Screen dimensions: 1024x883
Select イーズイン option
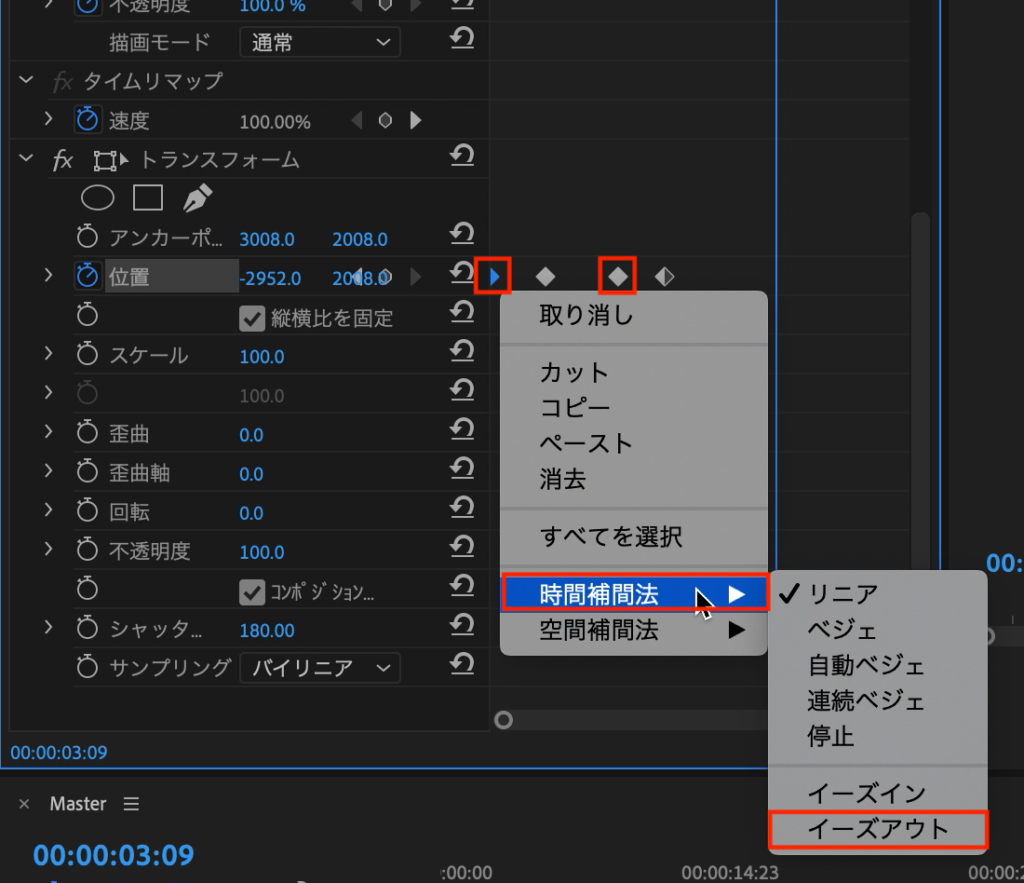[x=878, y=794]
